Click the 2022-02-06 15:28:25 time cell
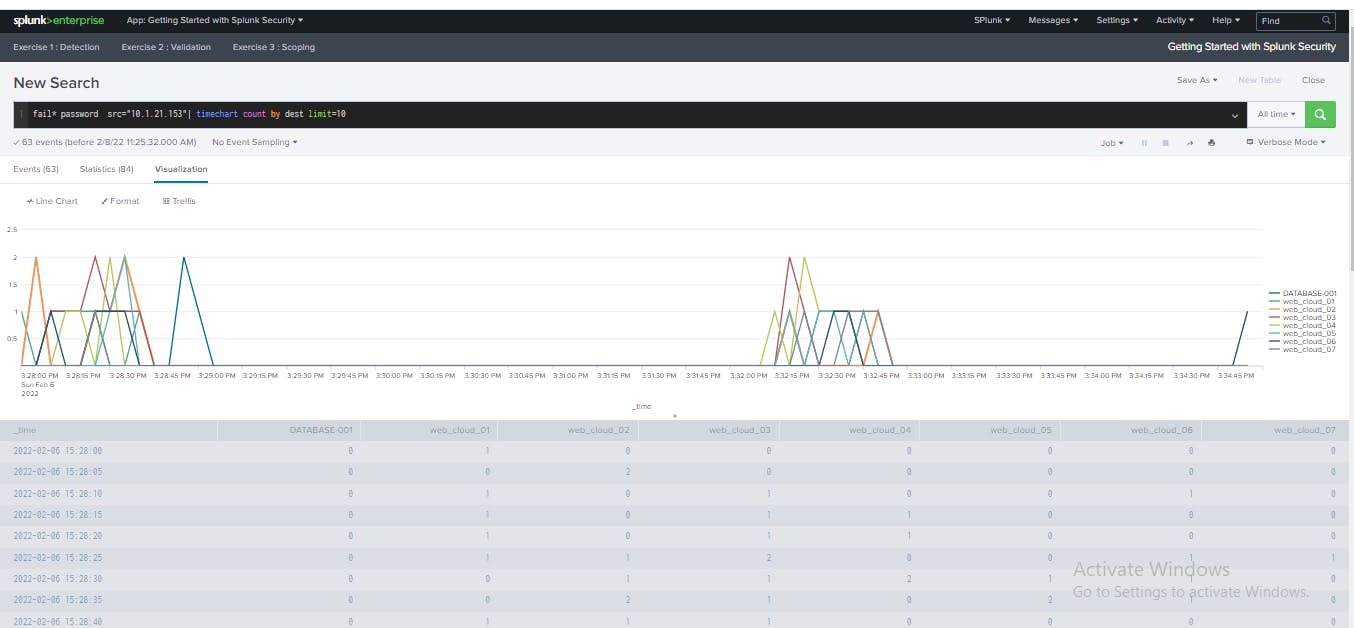 58,558
